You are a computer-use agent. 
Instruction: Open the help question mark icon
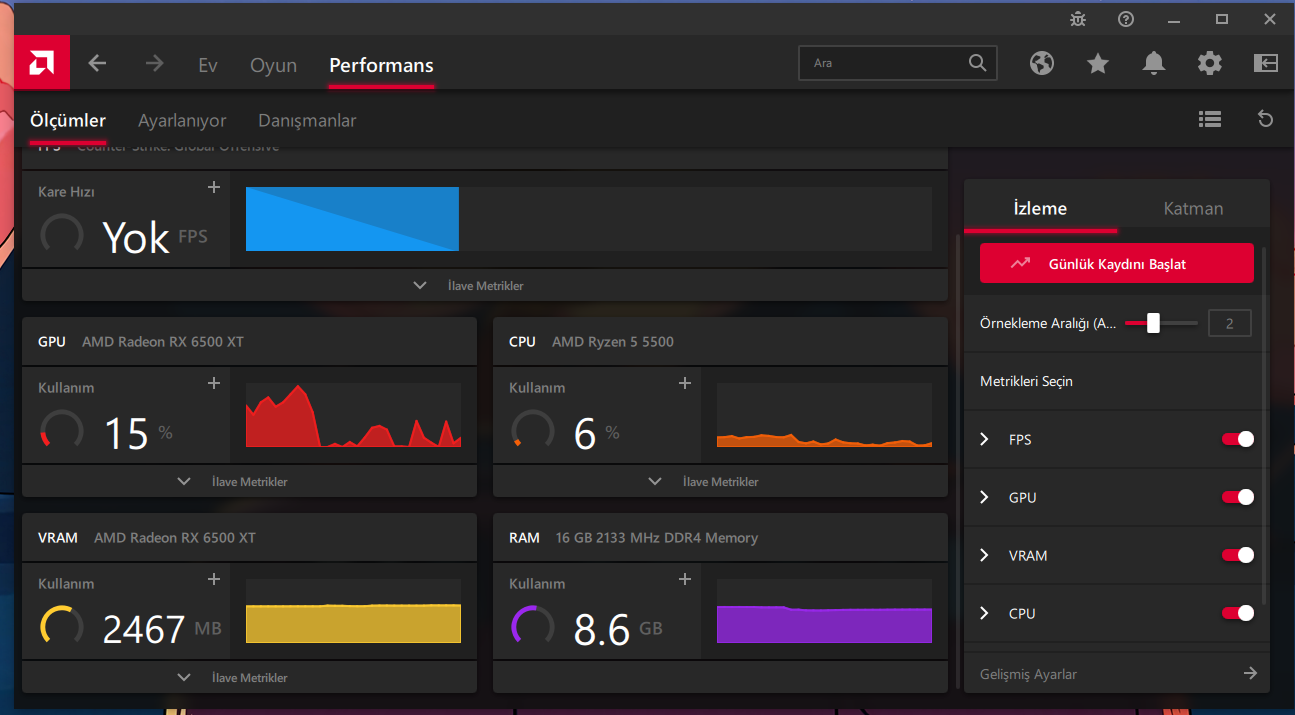pos(1126,19)
